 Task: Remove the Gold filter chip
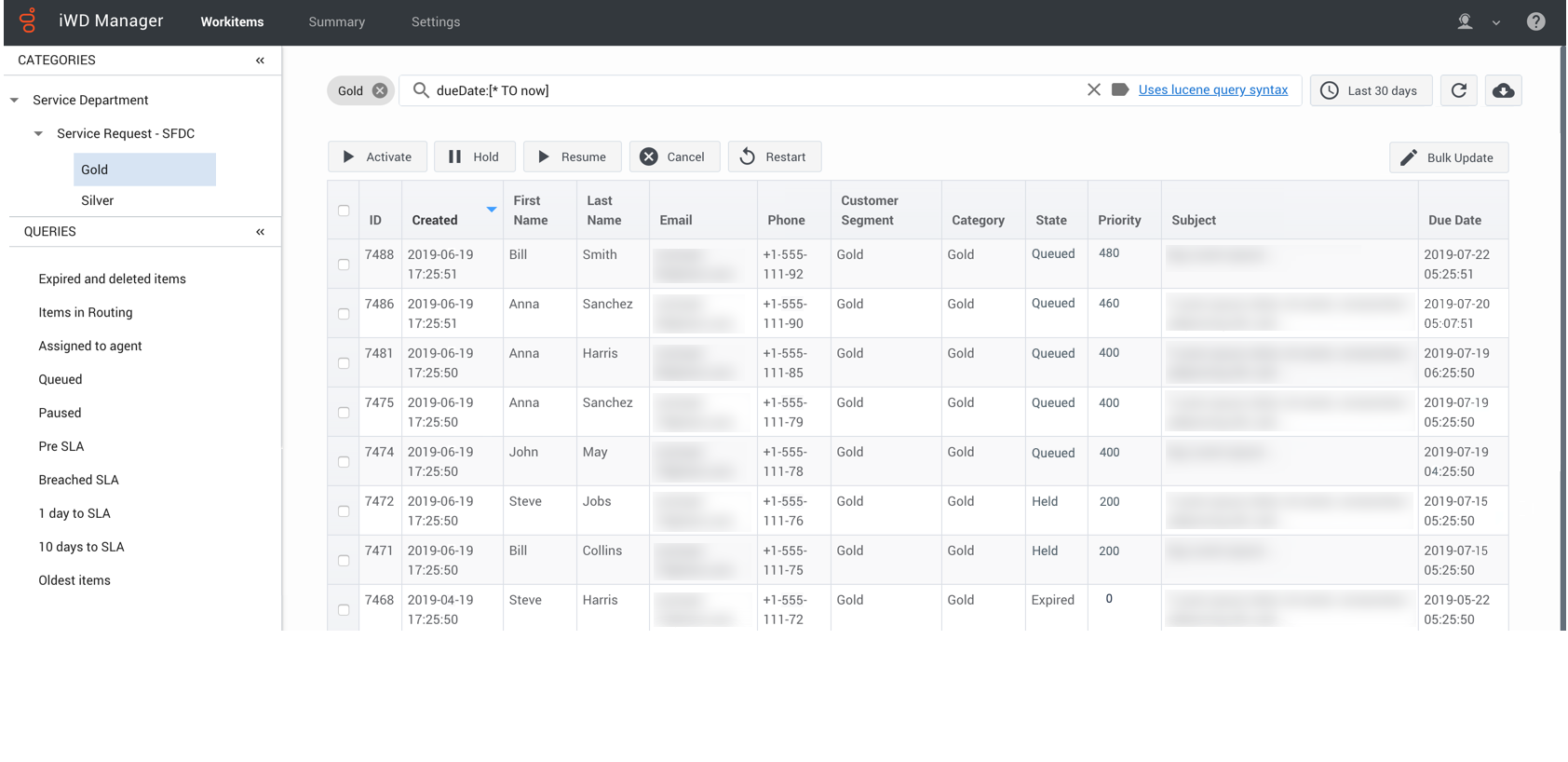pos(380,90)
